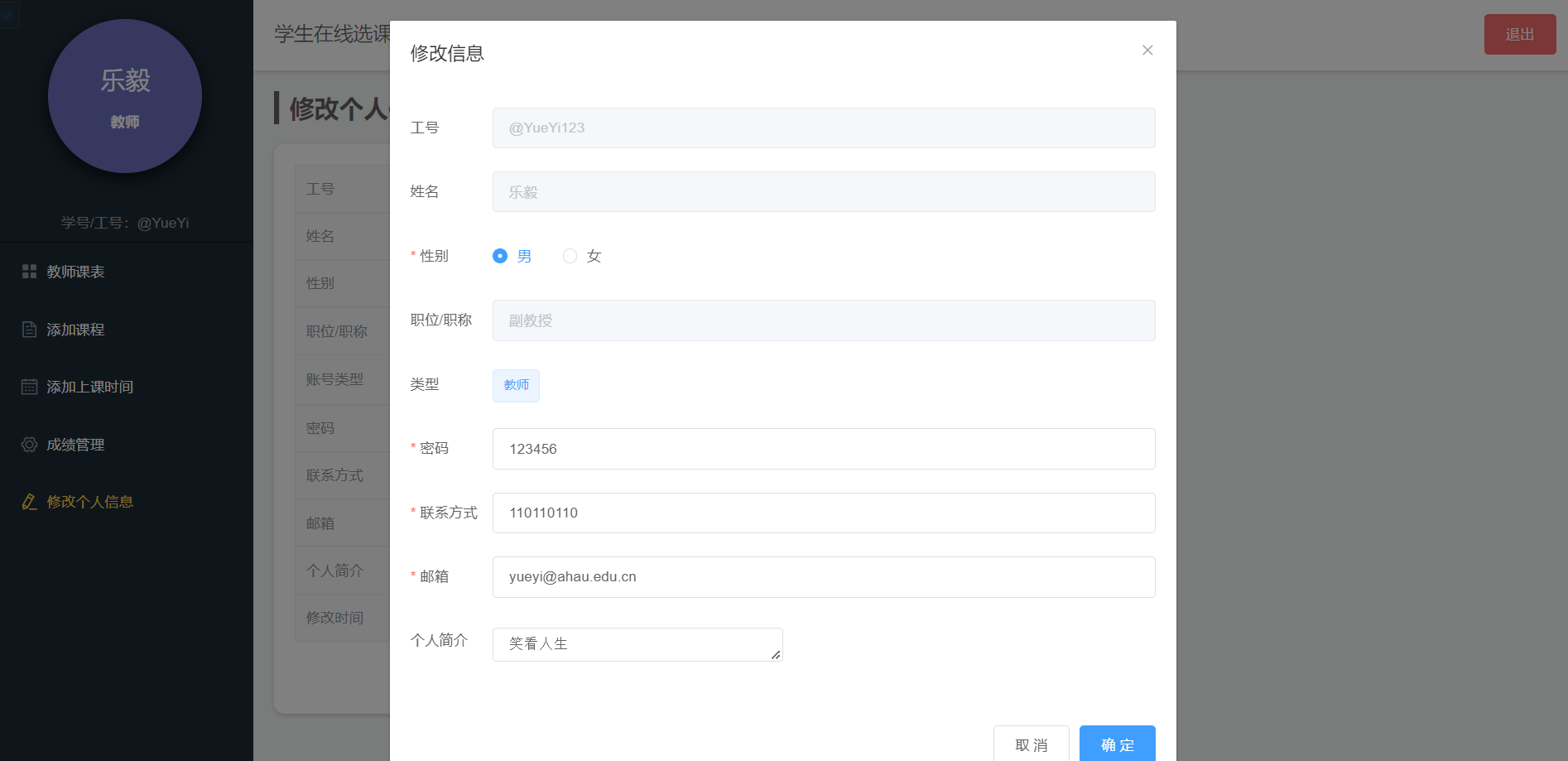Click the 添加上课时间 calendar icon
The image size is (1568, 761).
(x=30, y=387)
